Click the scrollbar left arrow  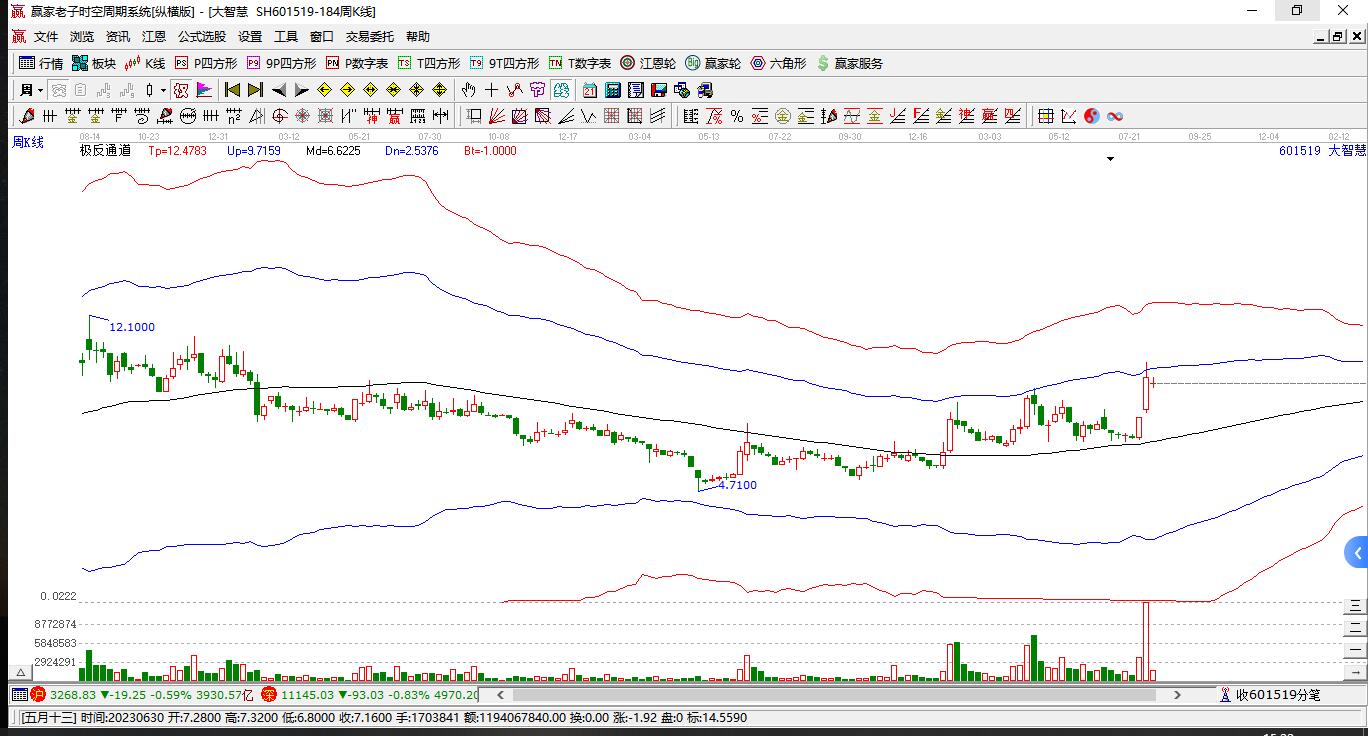[x=500, y=694]
